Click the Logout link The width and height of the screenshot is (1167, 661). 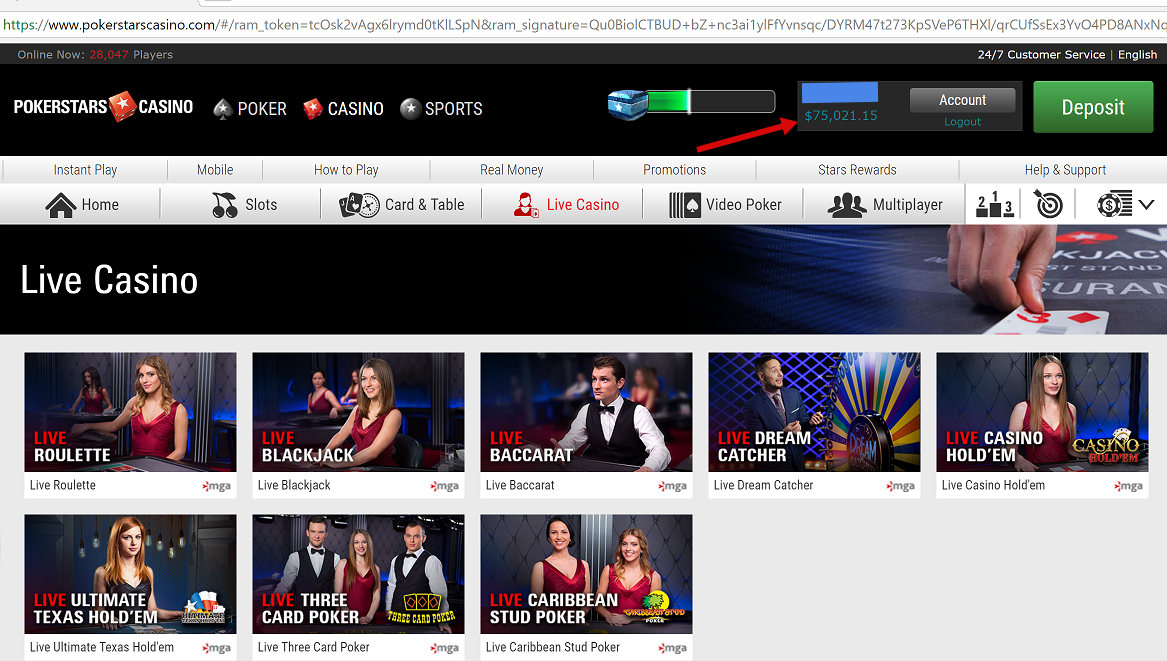962,122
